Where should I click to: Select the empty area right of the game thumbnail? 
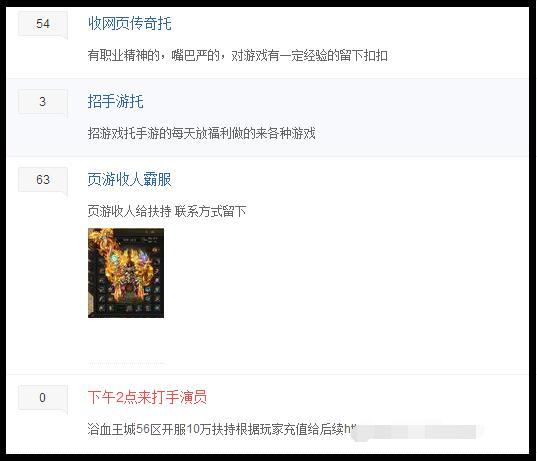pyautogui.click(x=344, y=273)
